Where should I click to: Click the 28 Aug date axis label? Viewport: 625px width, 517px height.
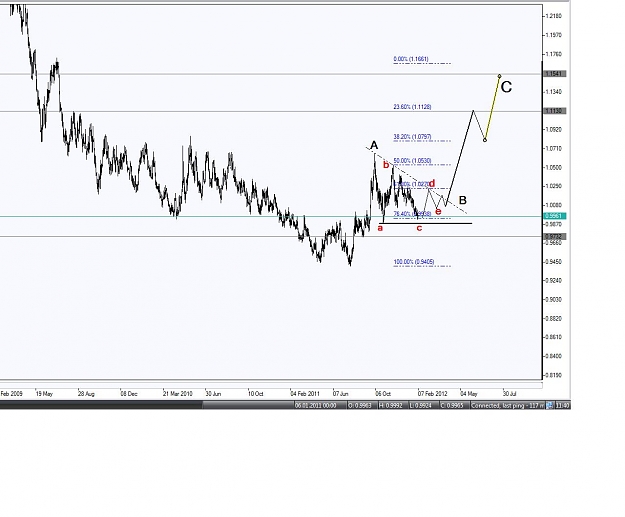(x=86, y=394)
